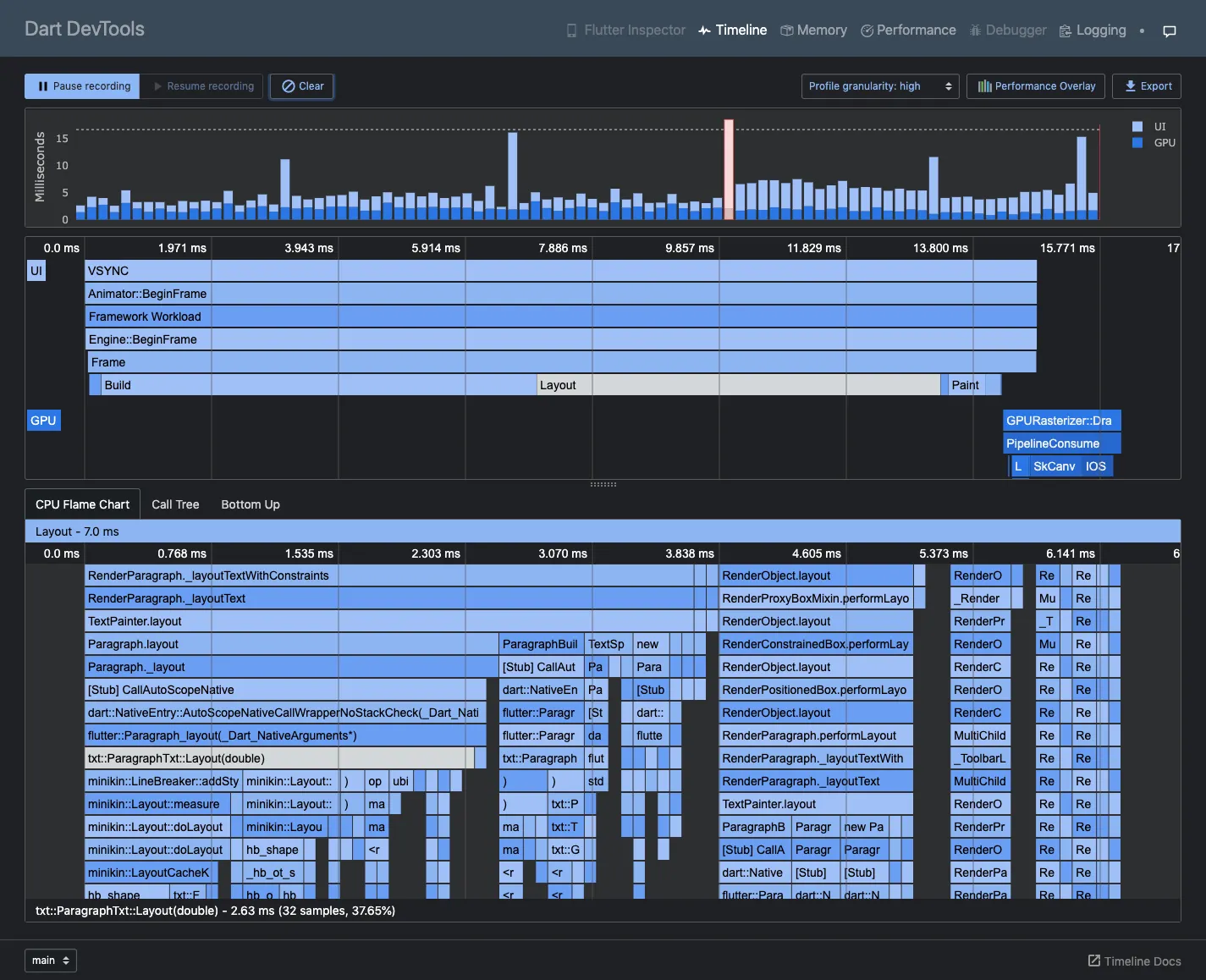The height and width of the screenshot is (980, 1206).
Task: Open the Debugger tab
Action: coord(1007,30)
